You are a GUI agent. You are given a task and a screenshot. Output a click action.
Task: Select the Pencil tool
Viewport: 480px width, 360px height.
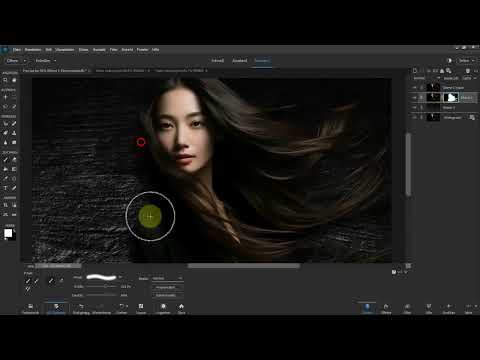(x=14, y=188)
